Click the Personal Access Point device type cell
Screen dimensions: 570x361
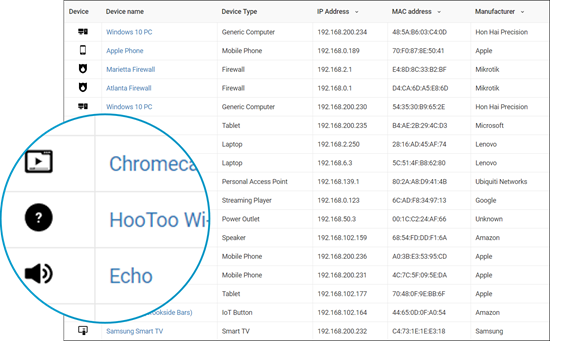254,181
